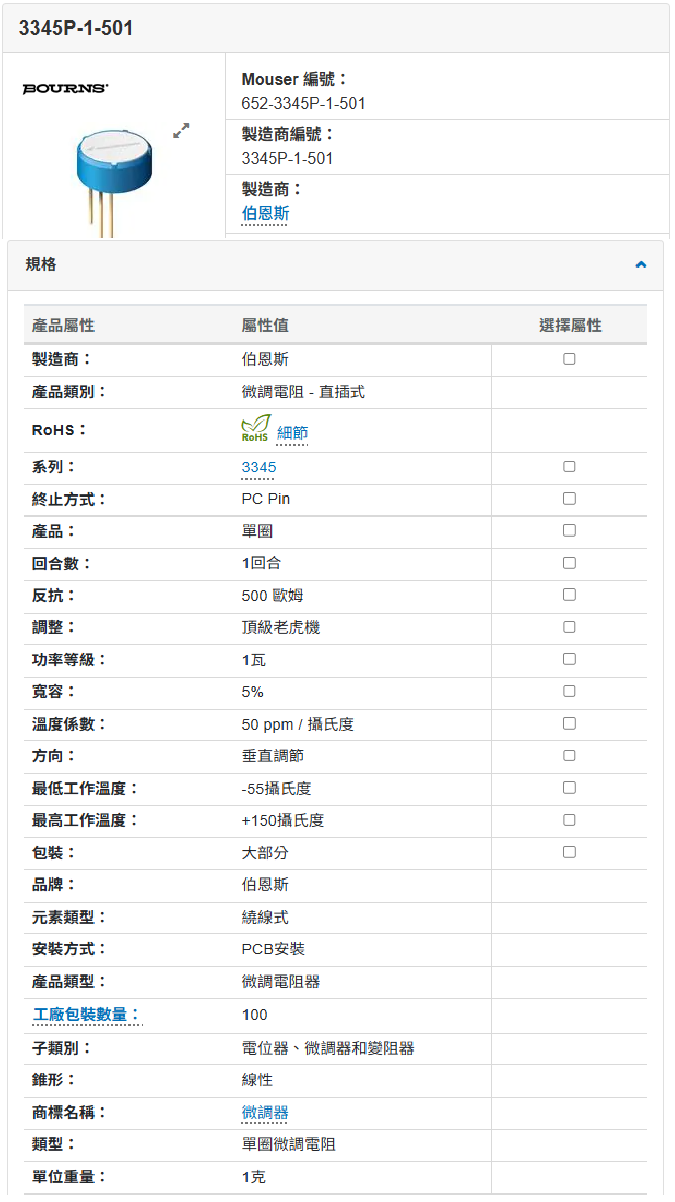
Task: Click the Bourns brand logo
Action: coord(66,89)
